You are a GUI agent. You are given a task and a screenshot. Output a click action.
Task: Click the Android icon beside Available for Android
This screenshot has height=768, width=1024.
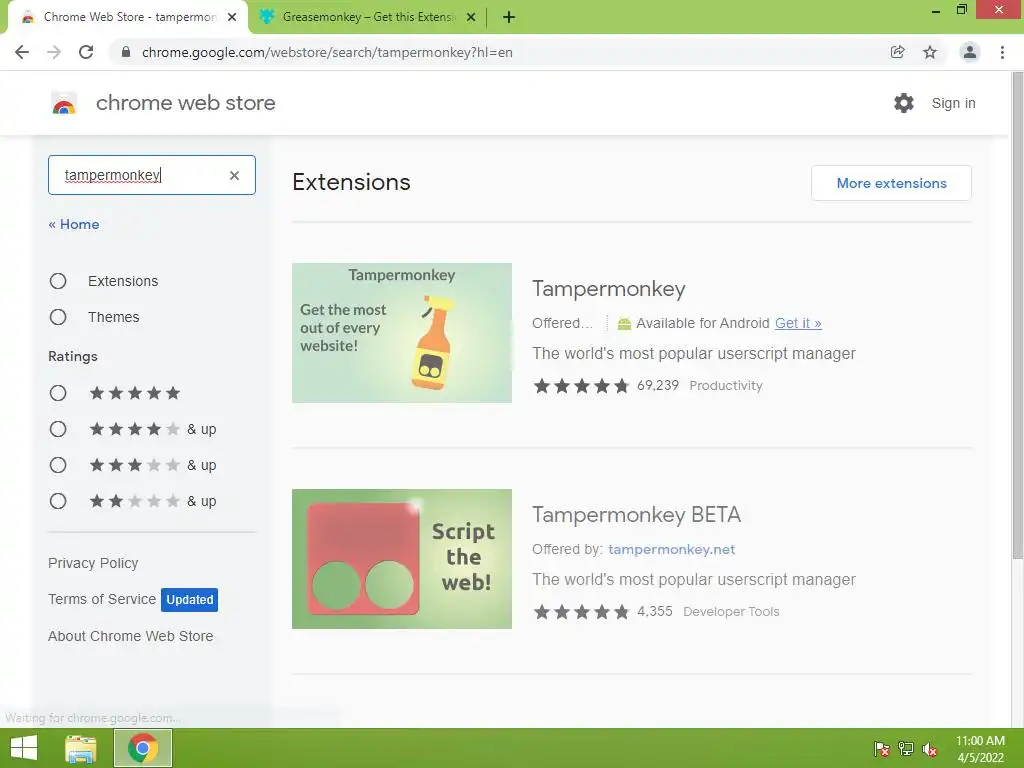[624, 323]
